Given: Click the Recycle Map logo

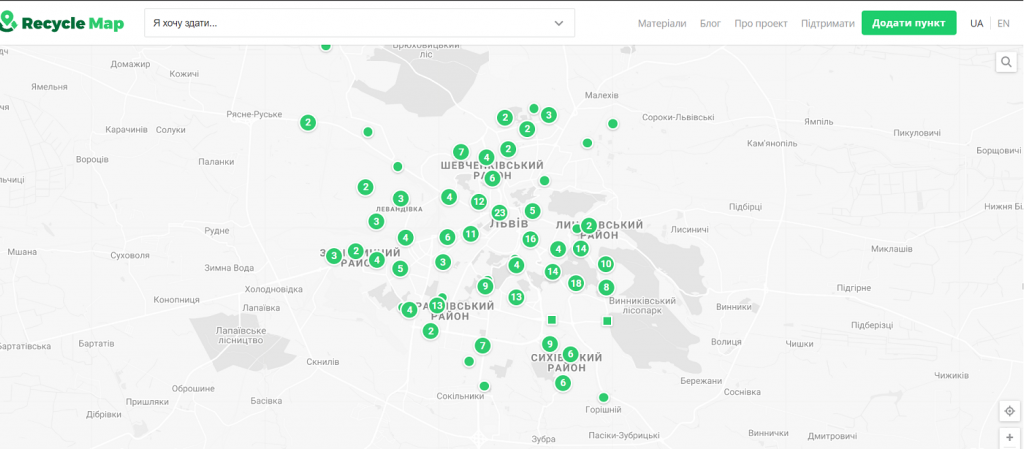Looking at the screenshot, I should point(63,22).
